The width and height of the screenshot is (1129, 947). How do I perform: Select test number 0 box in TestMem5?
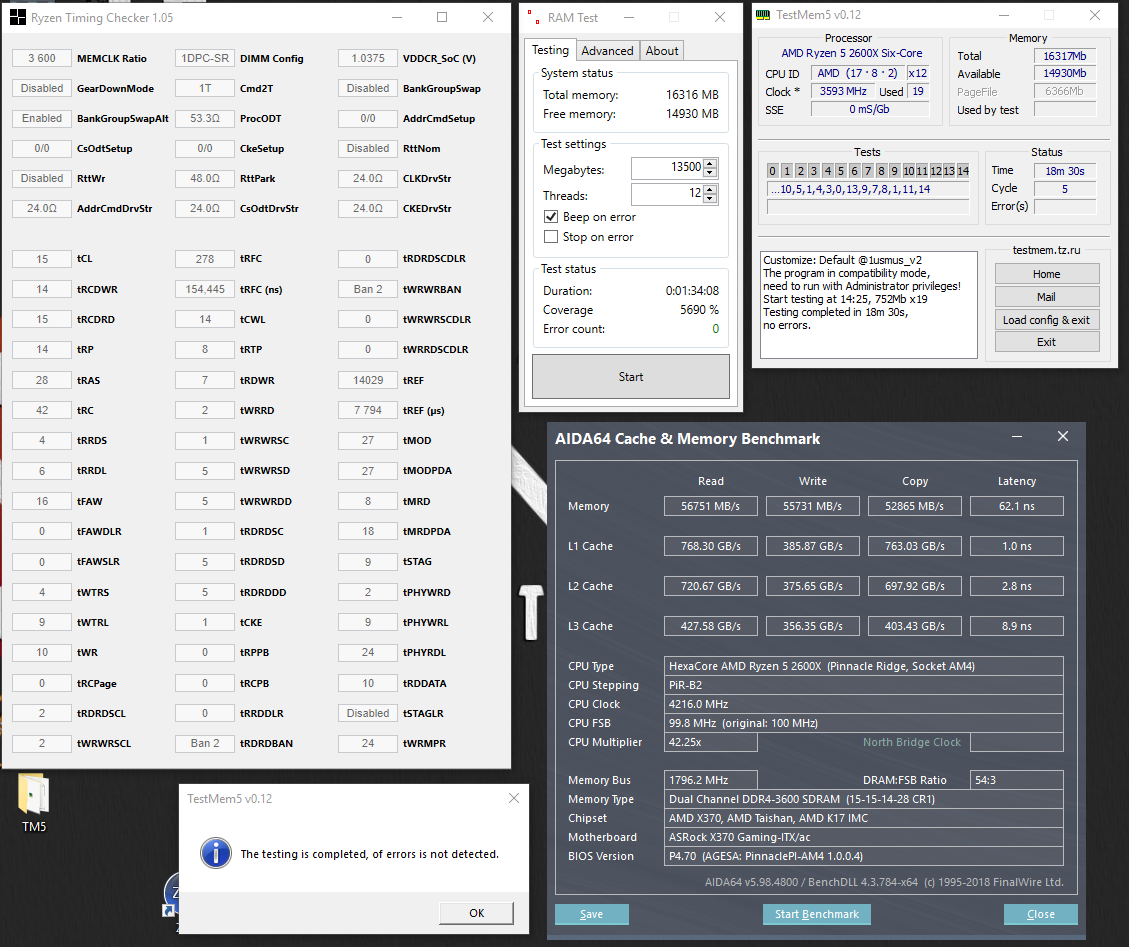[x=773, y=171]
